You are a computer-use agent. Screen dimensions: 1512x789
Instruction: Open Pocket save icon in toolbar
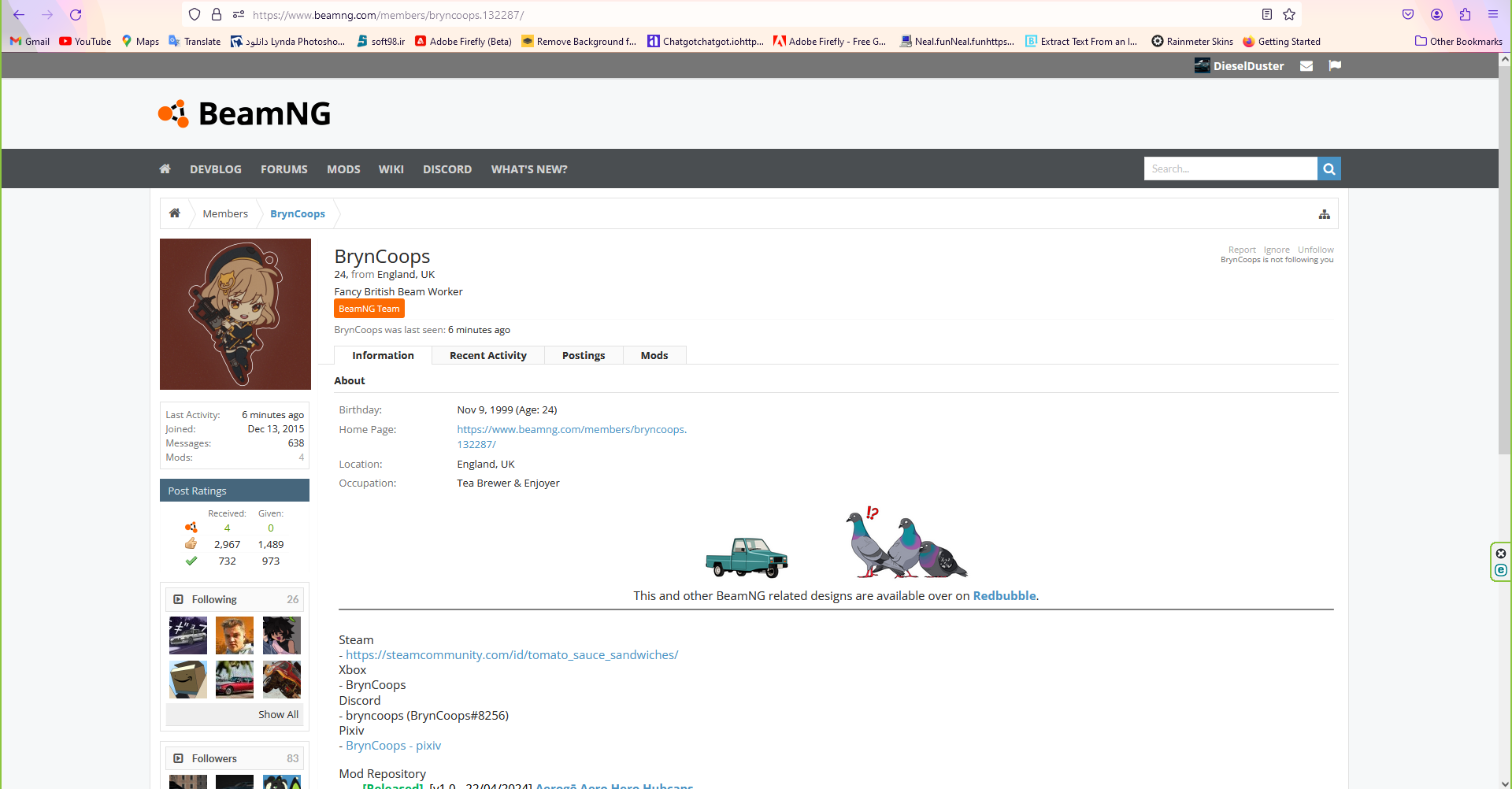tap(1408, 15)
